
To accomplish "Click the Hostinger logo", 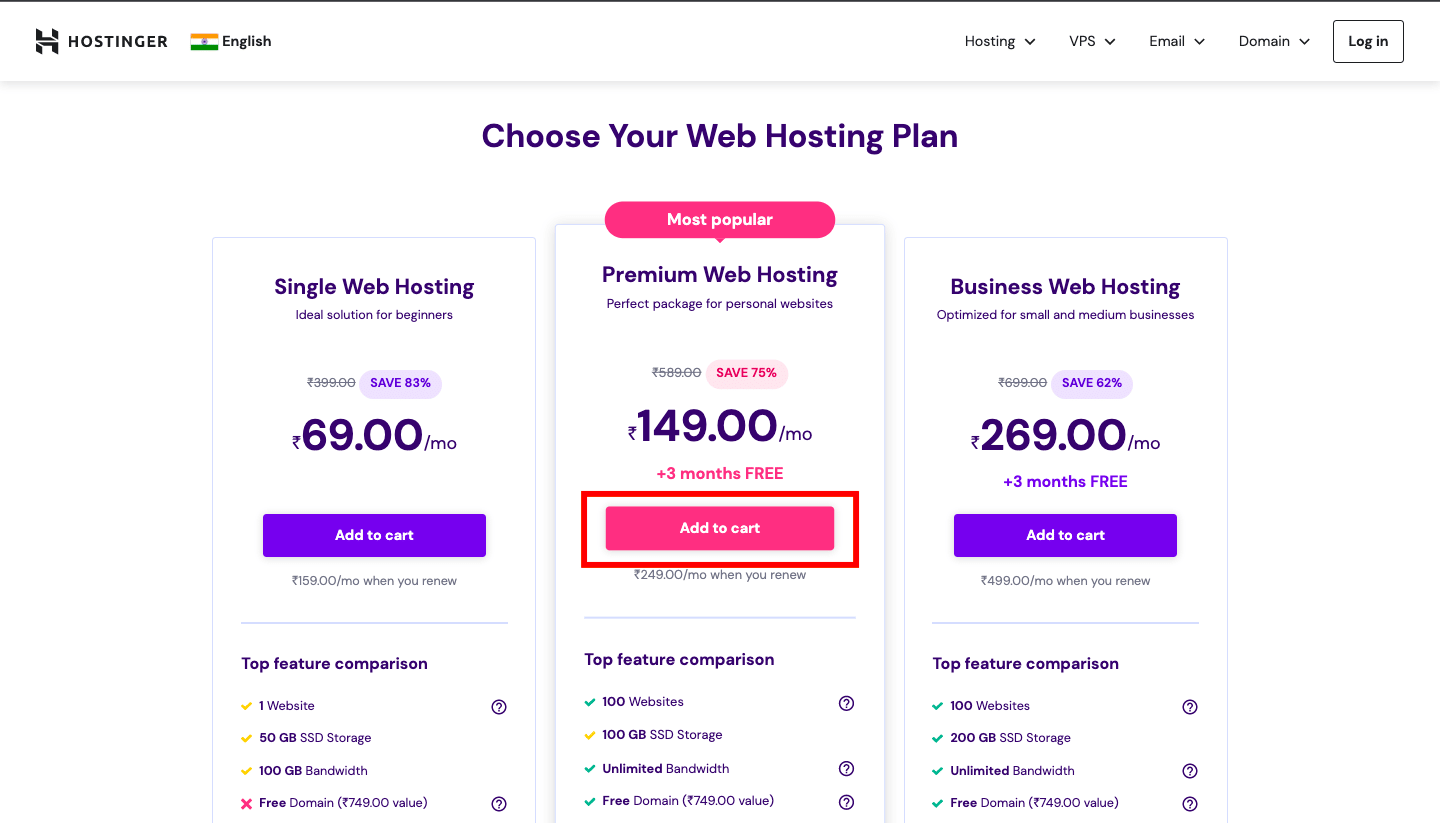I will click(x=100, y=41).
